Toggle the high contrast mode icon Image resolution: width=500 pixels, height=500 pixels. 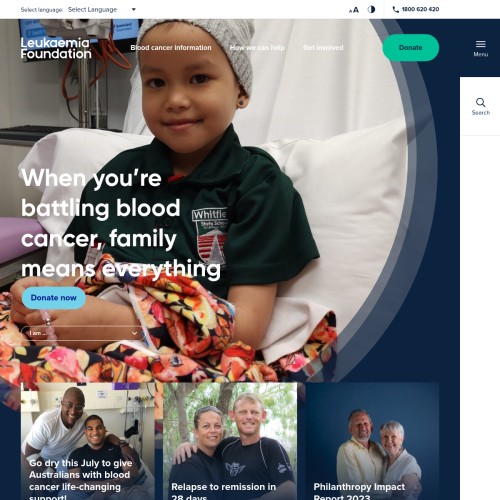point(371,9)
